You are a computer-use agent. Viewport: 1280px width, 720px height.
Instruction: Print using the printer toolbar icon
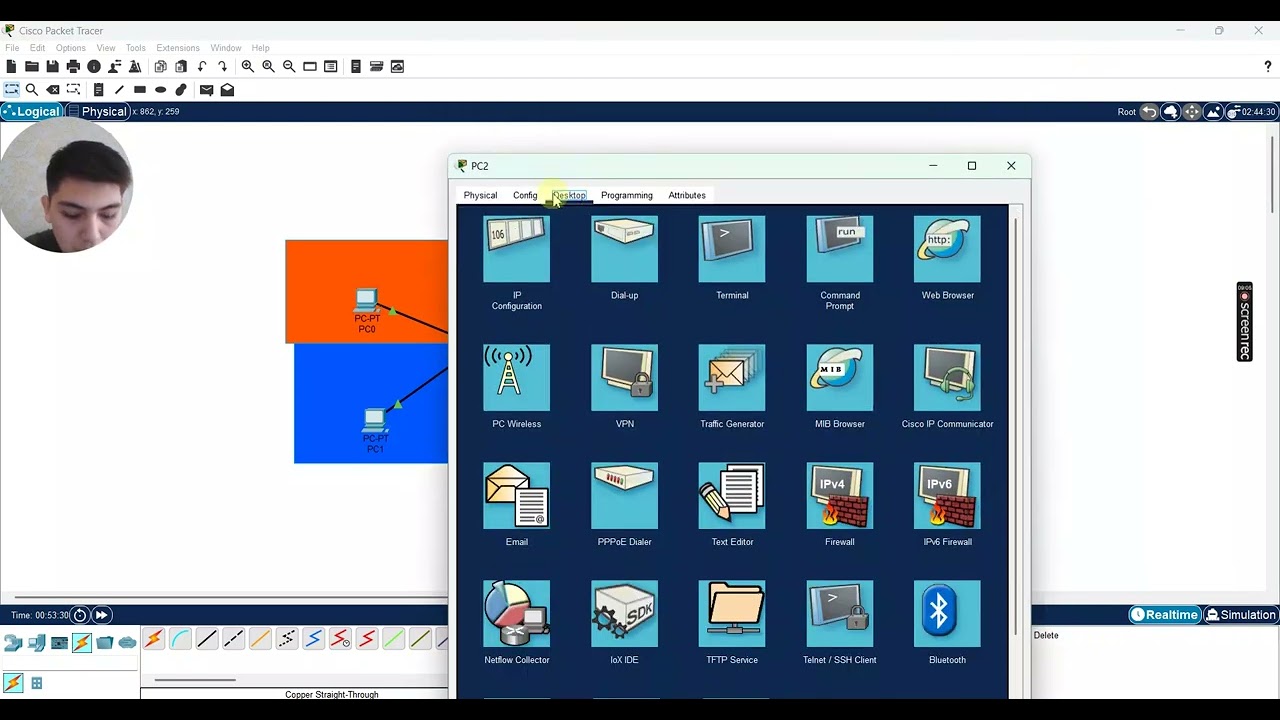tap(73, 66)
